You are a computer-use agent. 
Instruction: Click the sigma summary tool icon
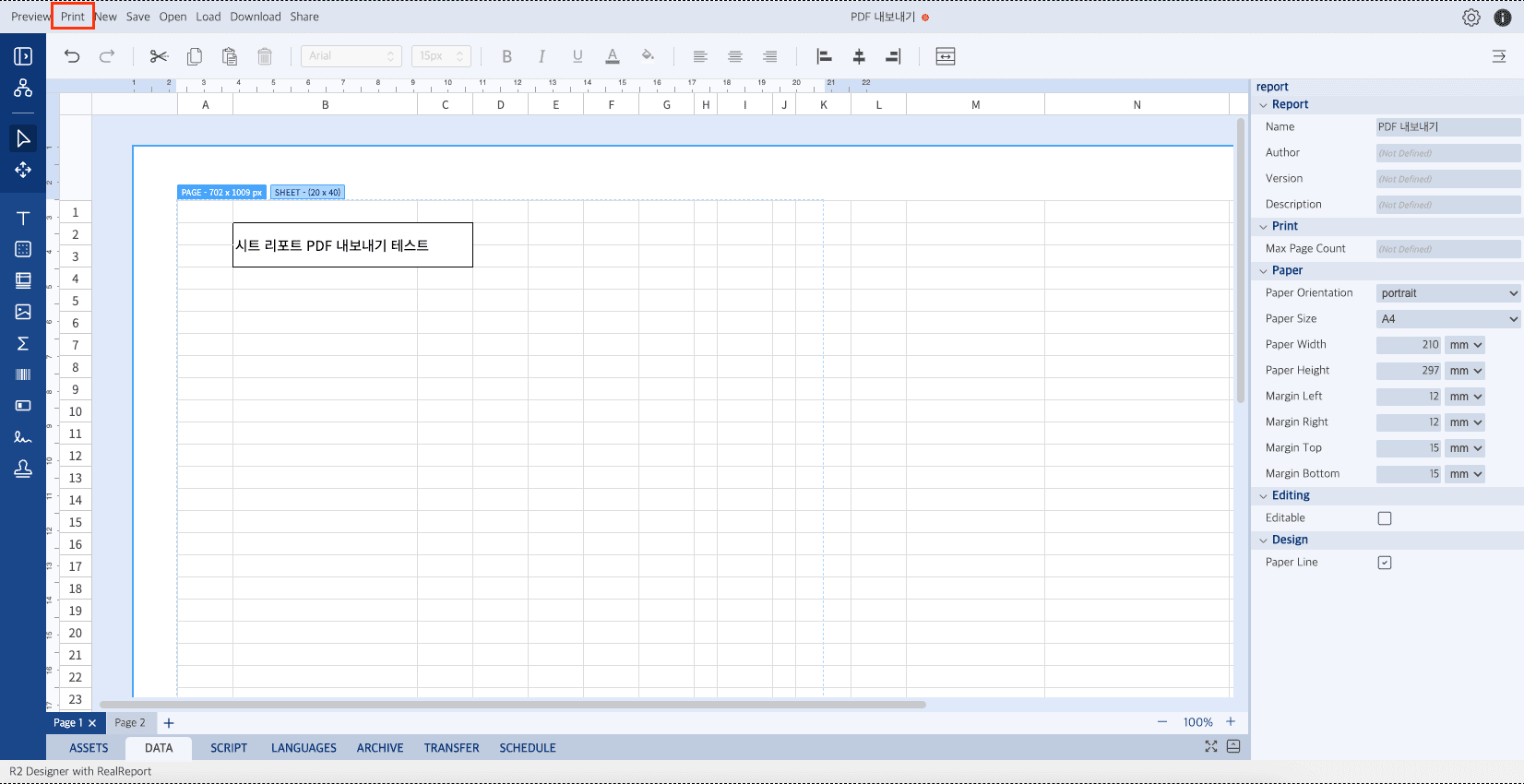23,343
